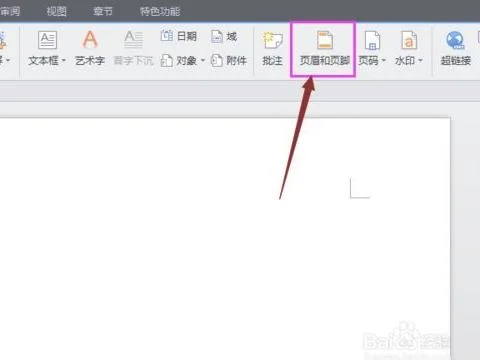Insert an 对象 object
This screenshot has height=360, width=480.
pyautogui.click(x=178, y=61)
